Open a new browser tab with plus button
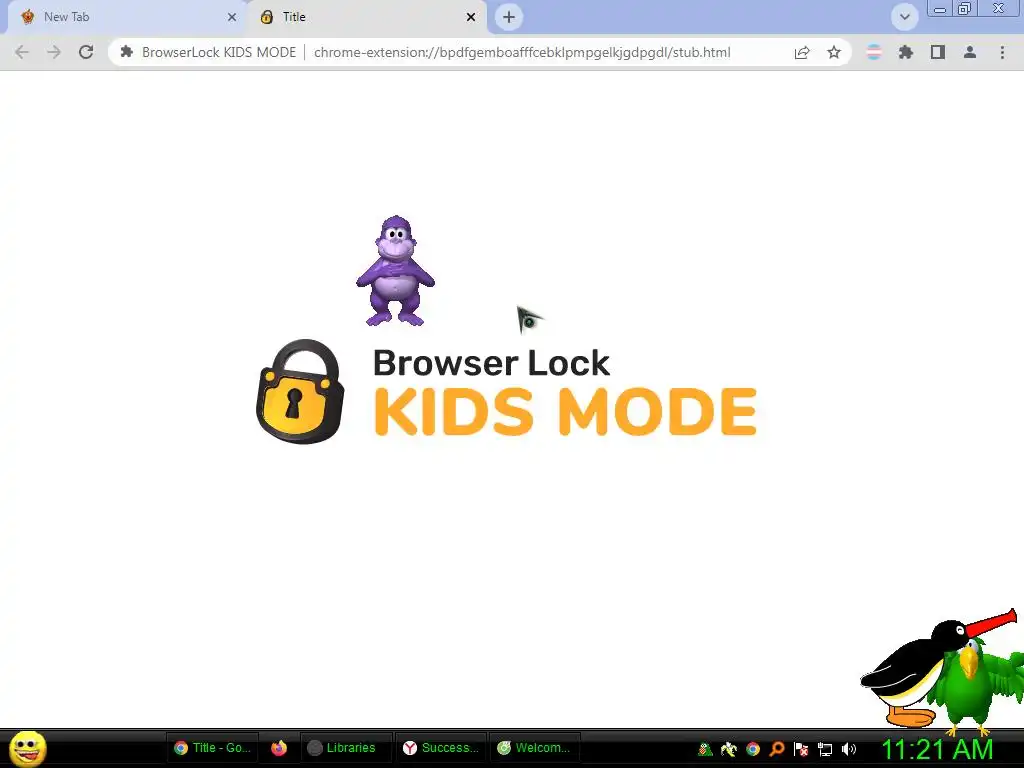 (x=509, y=18)
